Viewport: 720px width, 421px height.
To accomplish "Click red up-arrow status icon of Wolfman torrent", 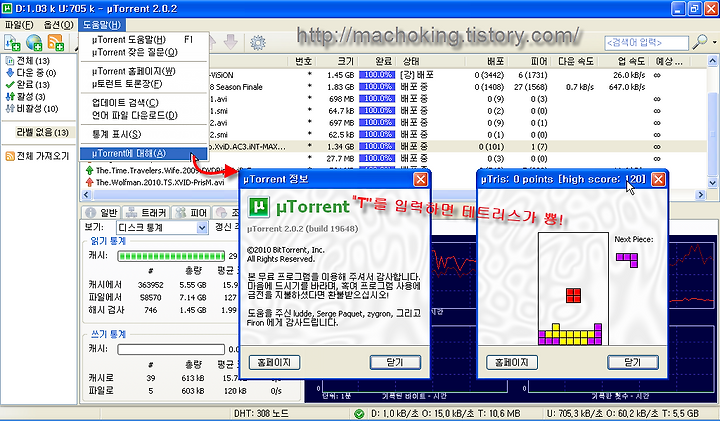I will click(x=89, y=182).
